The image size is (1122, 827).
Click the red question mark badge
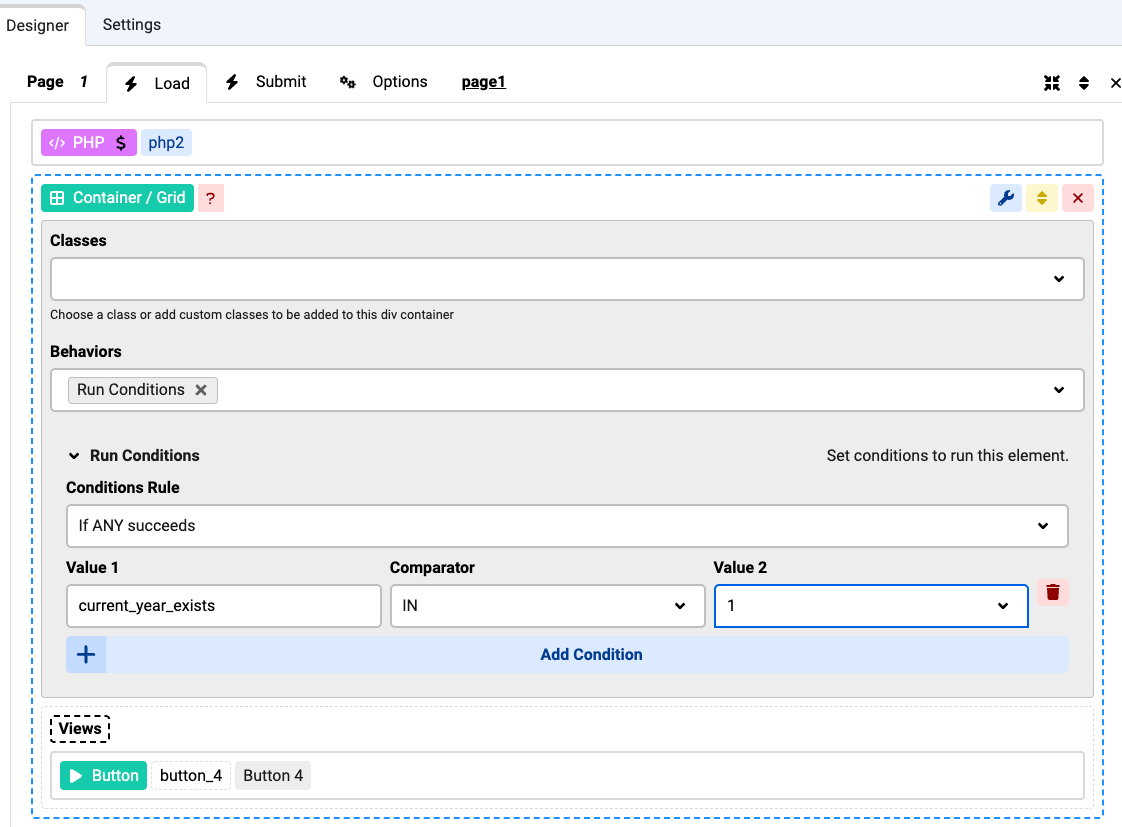click(210, 198)
